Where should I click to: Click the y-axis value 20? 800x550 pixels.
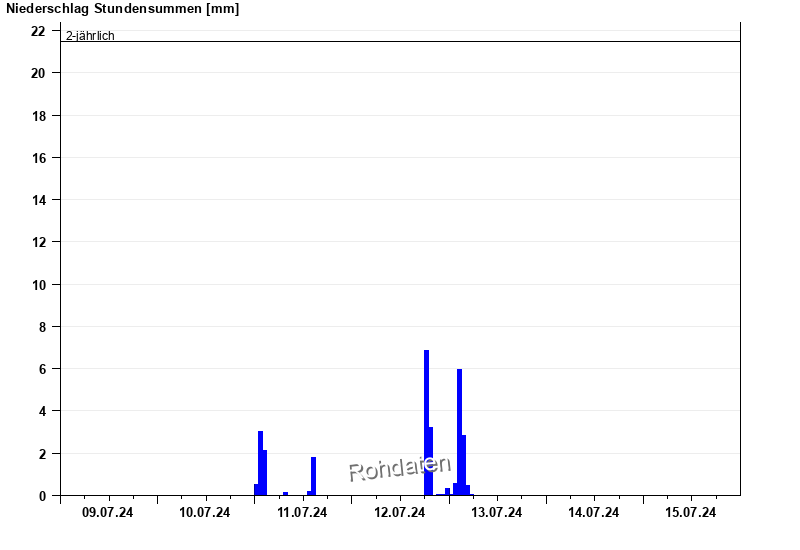tap(39, 73)
